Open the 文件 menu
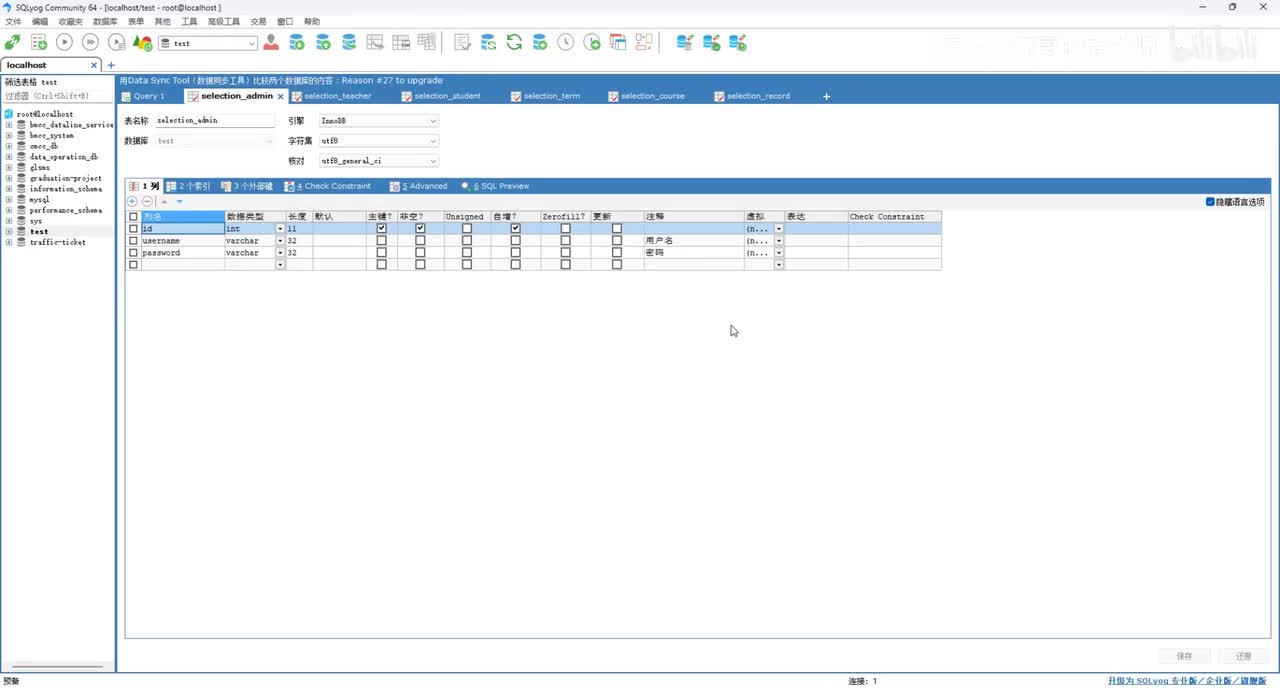 pyautogui.click(x=13, y=21)
